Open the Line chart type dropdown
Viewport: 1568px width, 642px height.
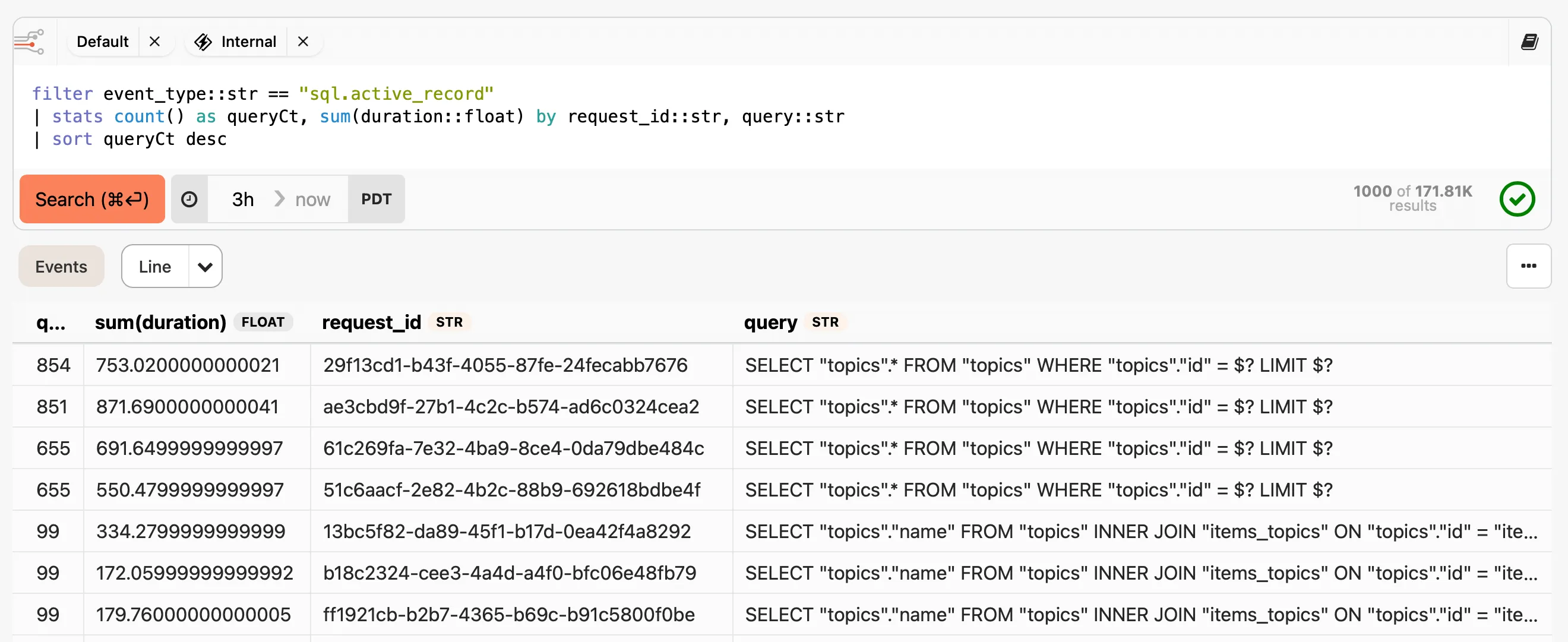[204, 266]
